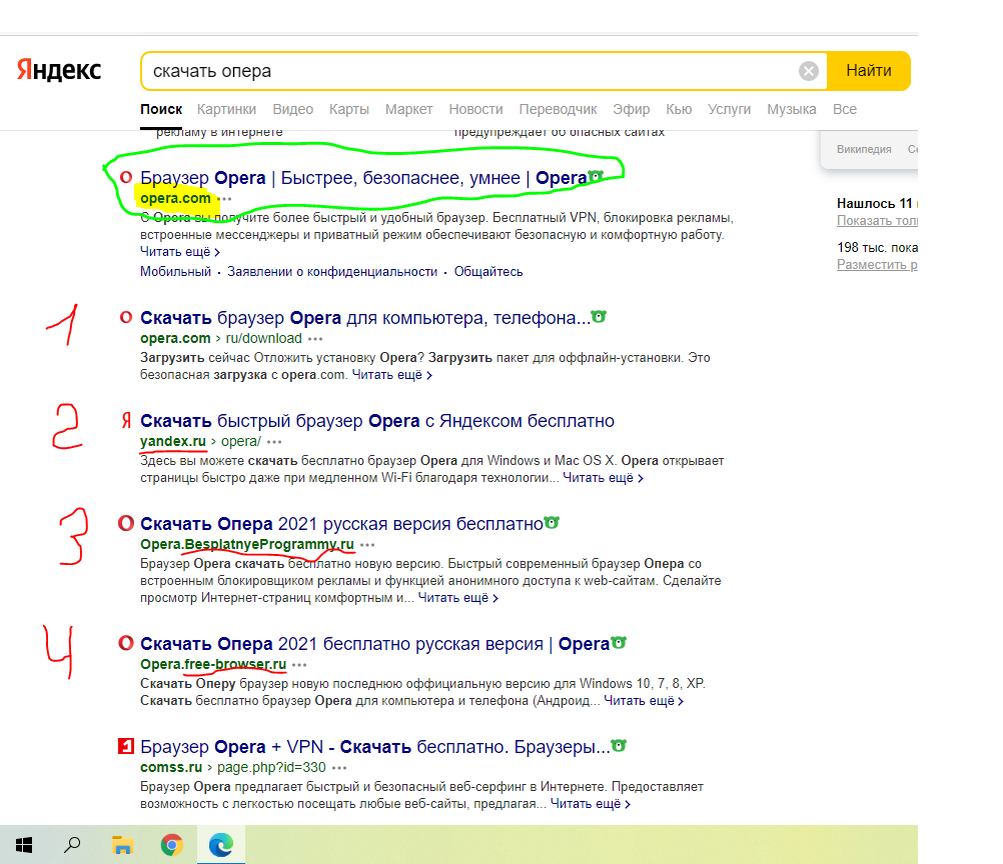The width and height of the screenshot is (1003, 864).
Task: Select the Поиск tab
Action: (161, 109)
